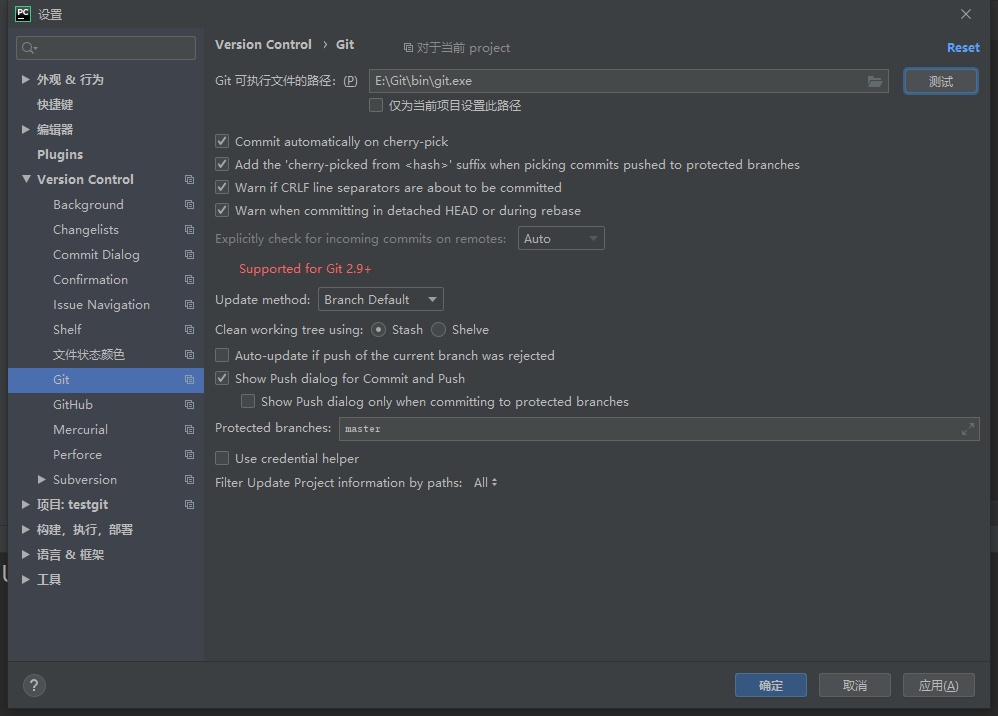The width and height of the screenshot is (998, 716).
Task: Click the project-level icon next to Mercurial
Action: (x=190, y=430)
